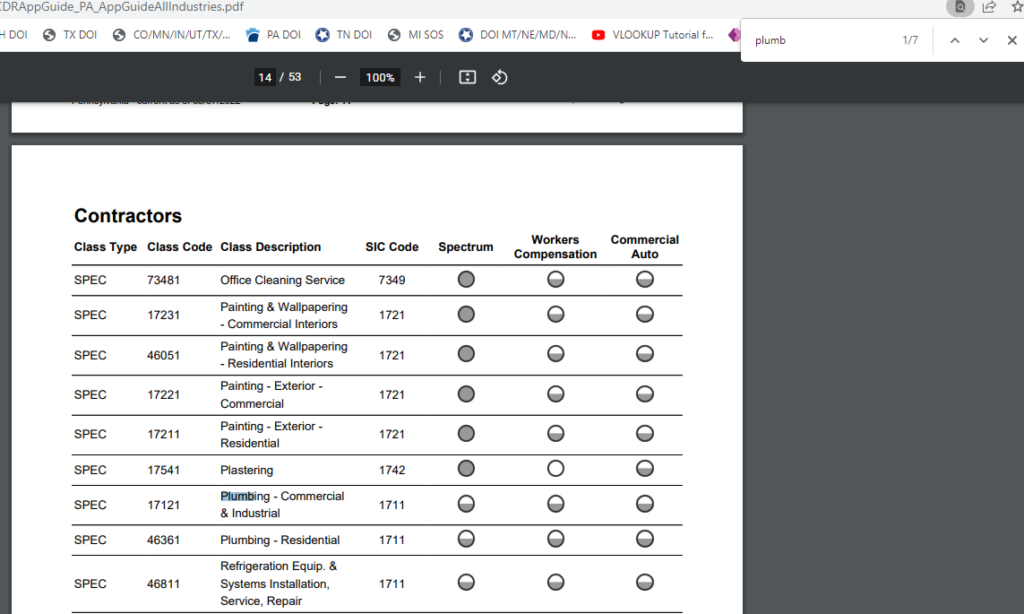This screenshot has width=1024, height=614.
Task: Bookmark this page with star icon
Action: (1016, 7)
